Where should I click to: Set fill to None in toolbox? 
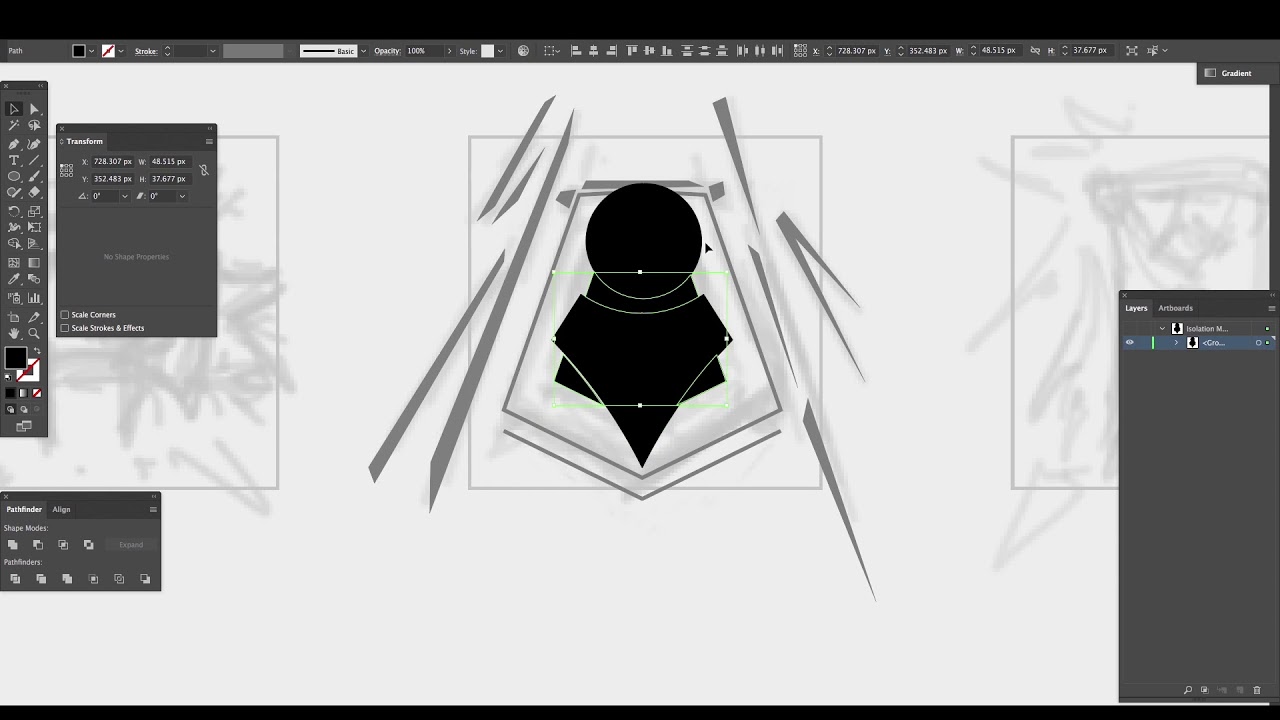37,393
